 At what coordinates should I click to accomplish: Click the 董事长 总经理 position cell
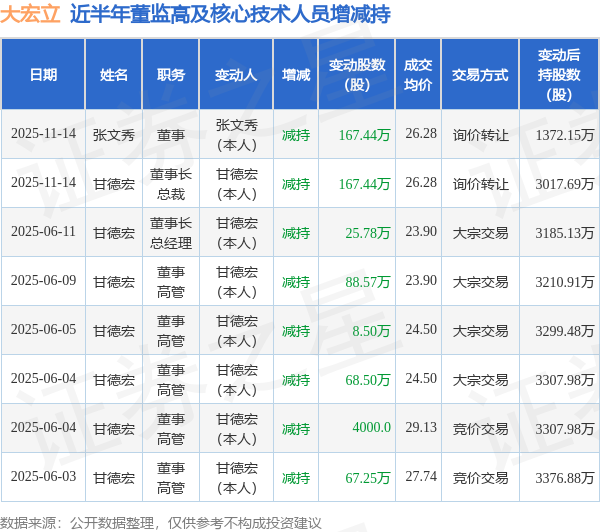click(171, 233)
